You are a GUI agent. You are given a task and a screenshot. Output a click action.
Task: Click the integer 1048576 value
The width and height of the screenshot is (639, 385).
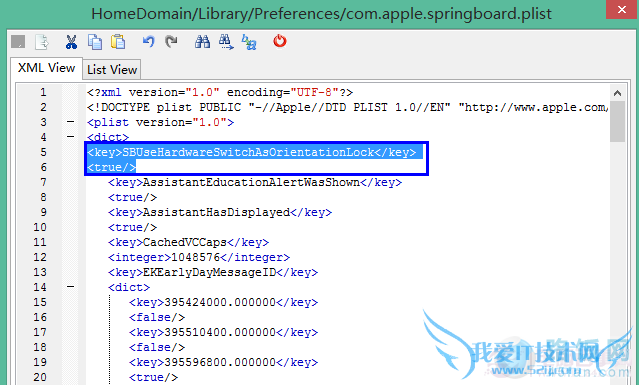click(199, 257)
